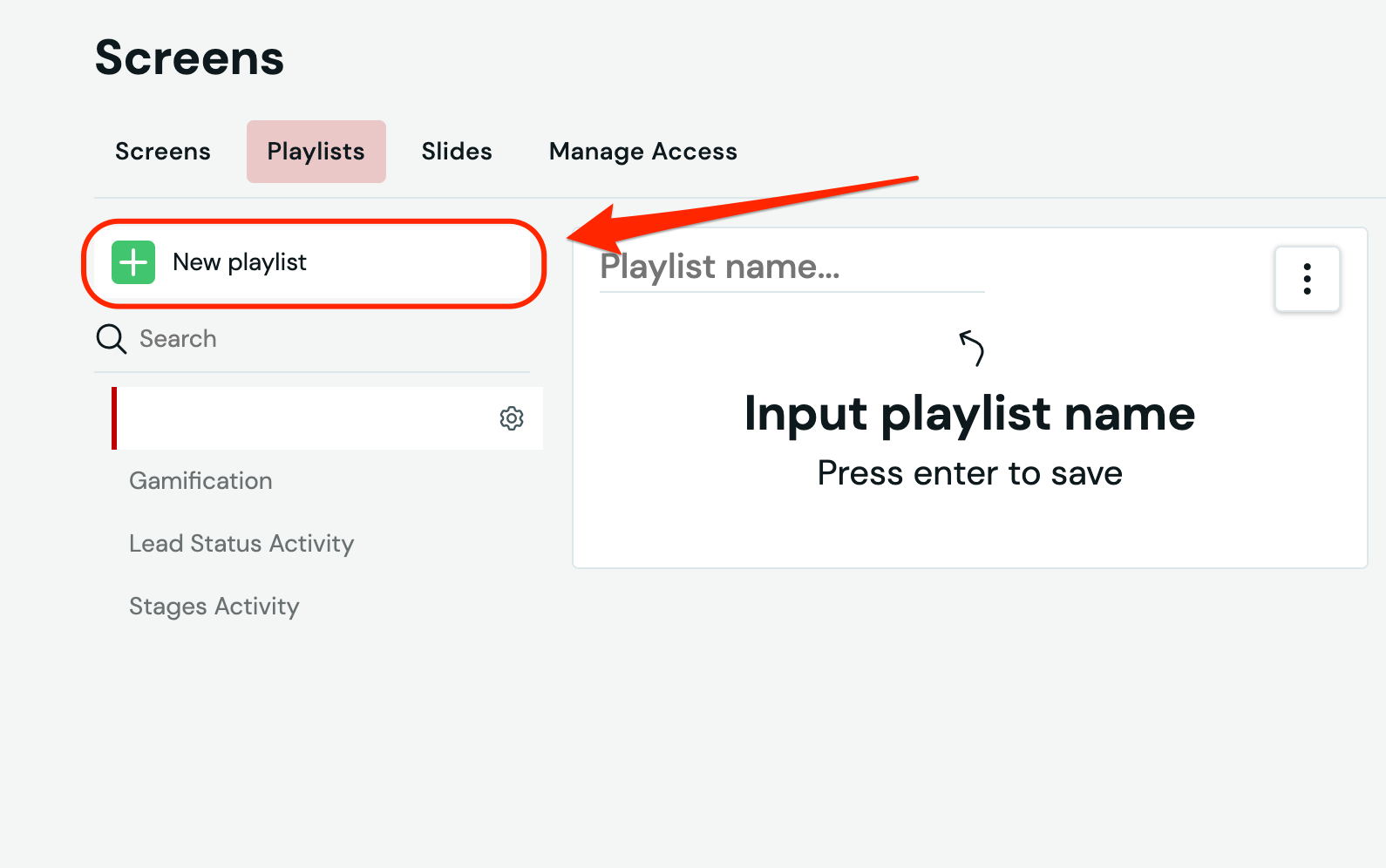The height and width of the screenshot is (868, 1386).
Task: Select the Playlists tab
Action: point(316,152)
